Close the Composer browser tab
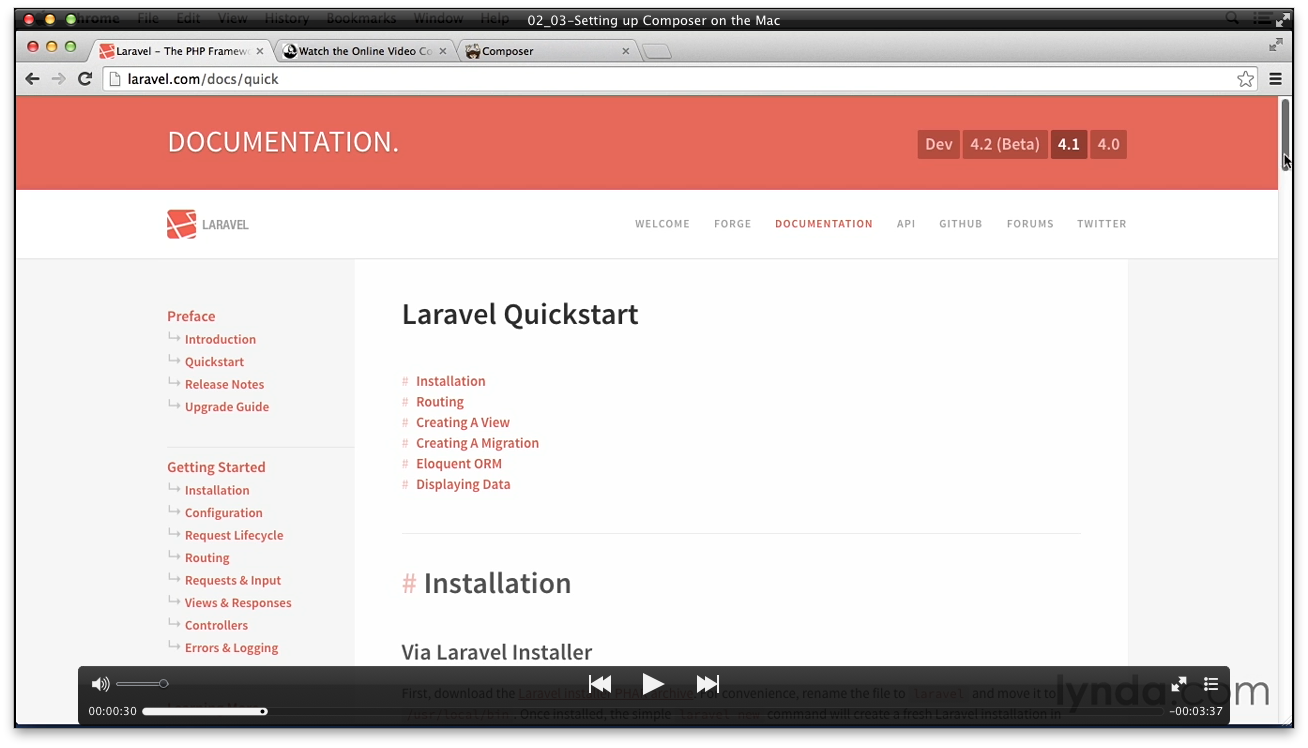 point(627,51)
